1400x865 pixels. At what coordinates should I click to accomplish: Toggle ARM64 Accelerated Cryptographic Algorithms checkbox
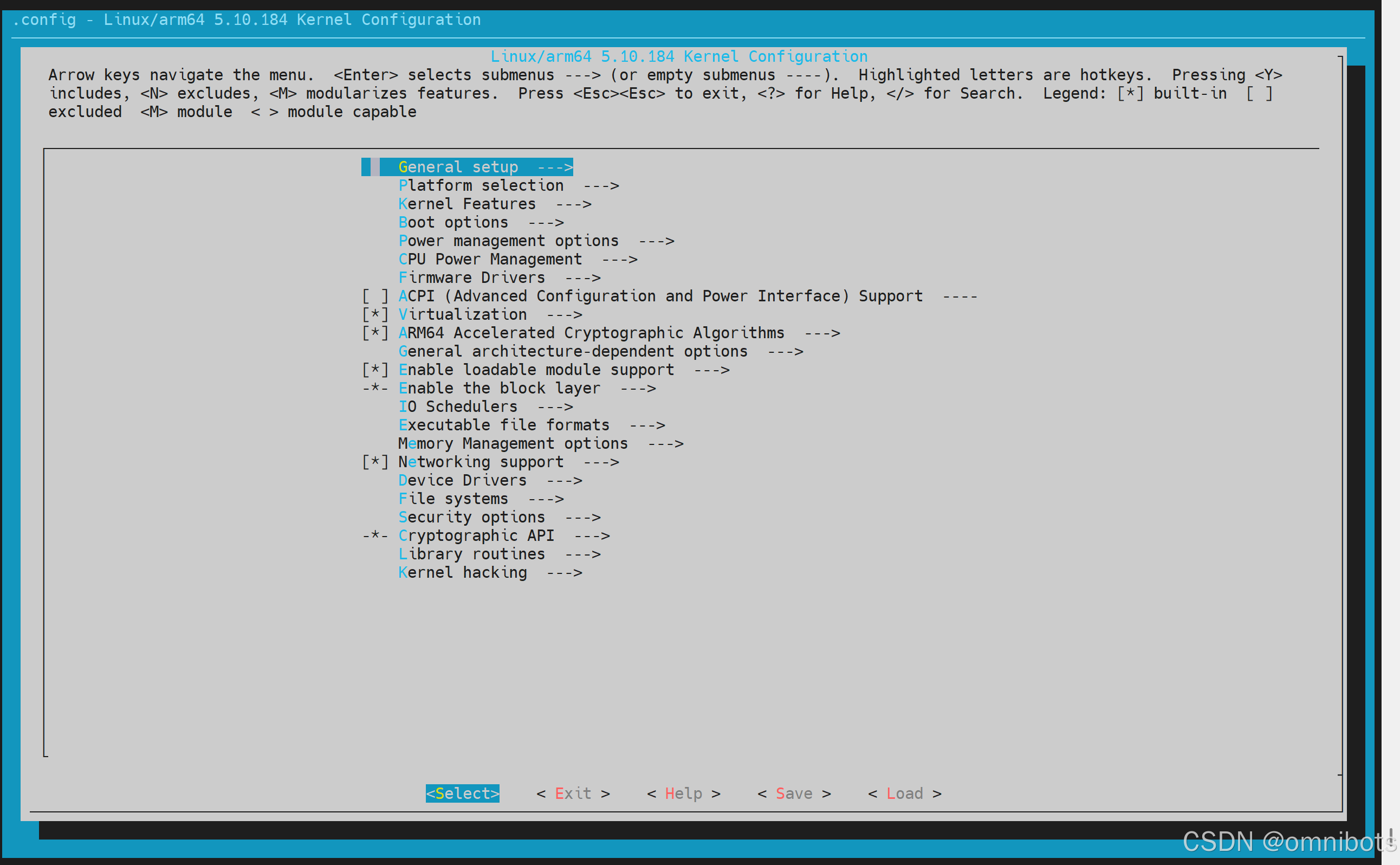[x=375, y=333]
